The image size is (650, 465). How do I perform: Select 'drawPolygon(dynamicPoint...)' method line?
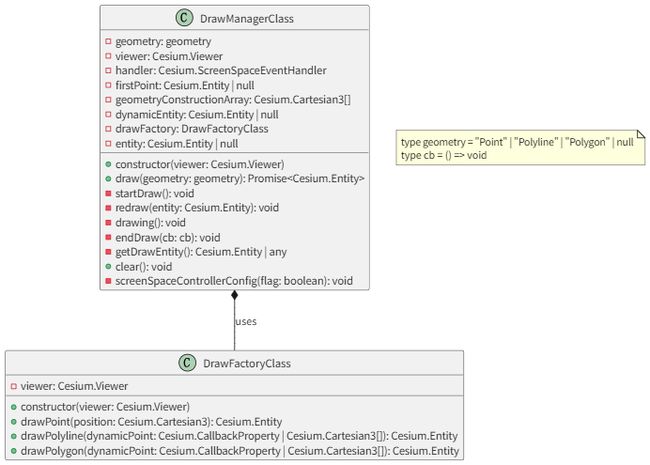pyautogui.click(x=240, y=451)
